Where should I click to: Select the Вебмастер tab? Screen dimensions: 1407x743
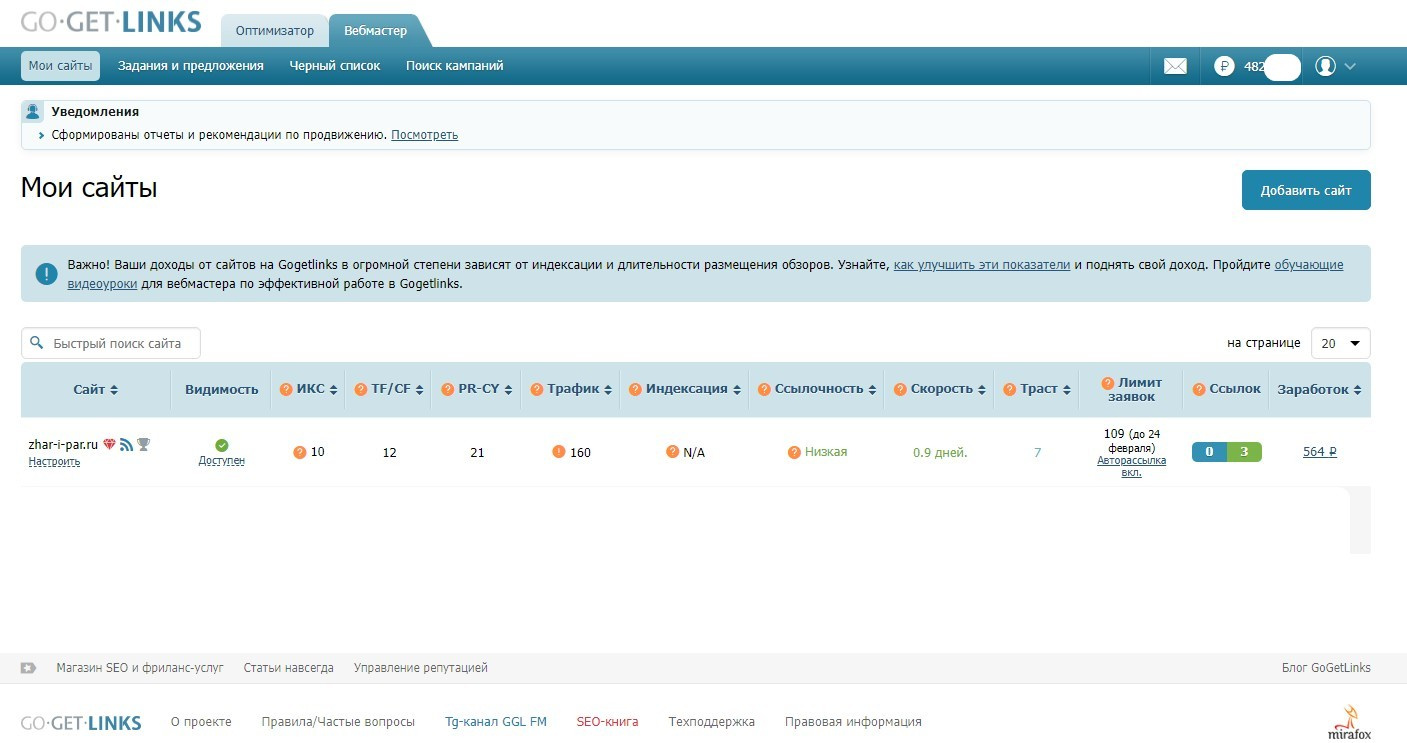tap(376, 31)
